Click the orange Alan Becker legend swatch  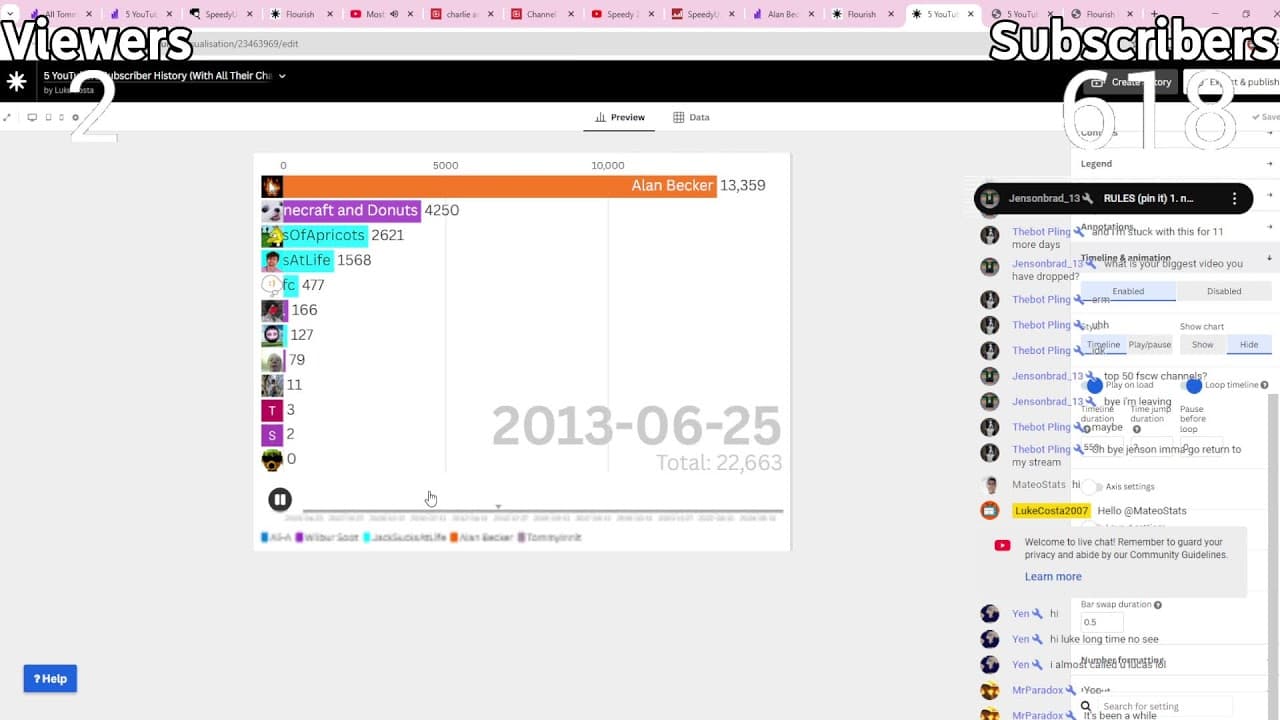pos(454,537)
